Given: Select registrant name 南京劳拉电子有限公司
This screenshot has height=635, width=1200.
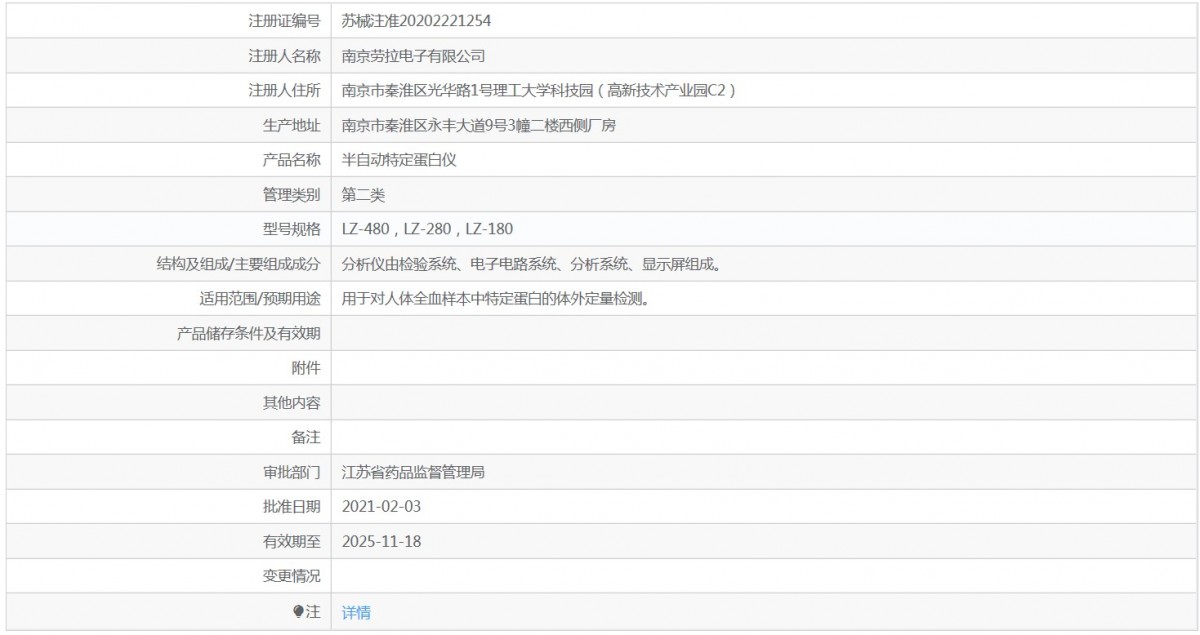Looking at the screenshot, I should tap(413, 55).
